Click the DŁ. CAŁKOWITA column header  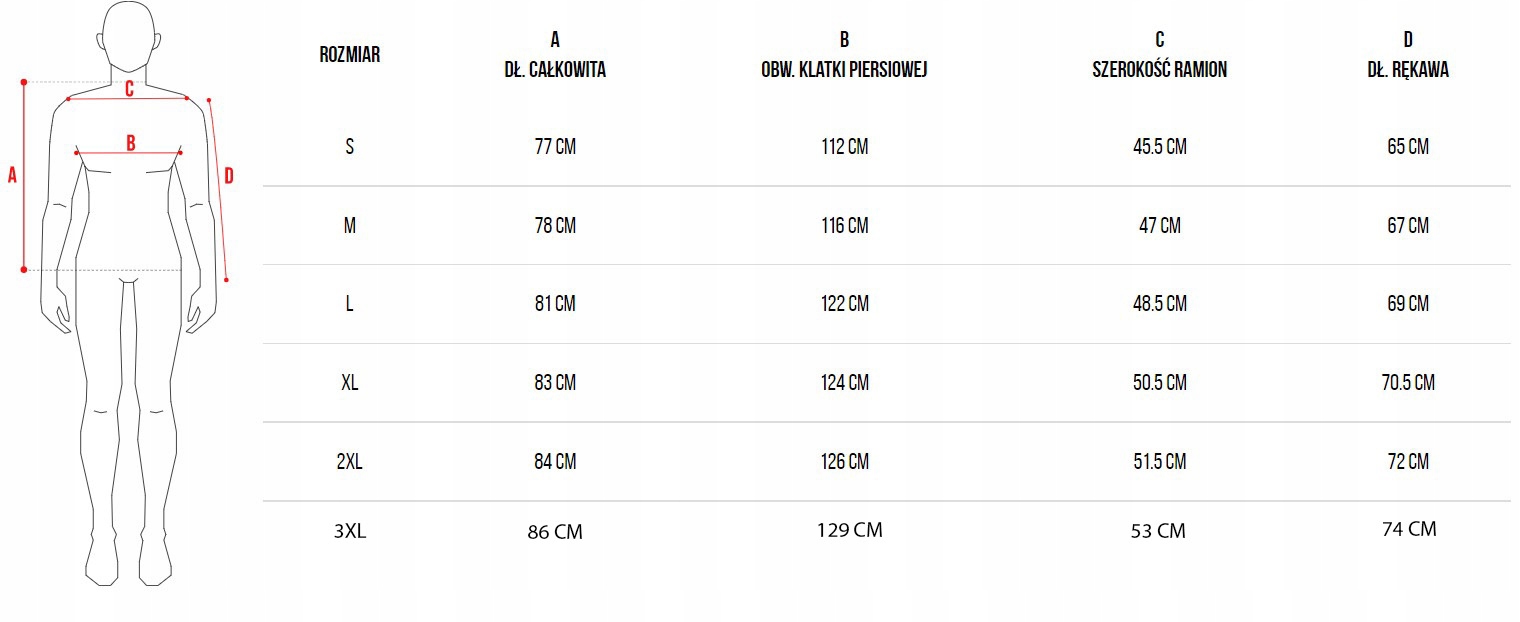(555, 70)
